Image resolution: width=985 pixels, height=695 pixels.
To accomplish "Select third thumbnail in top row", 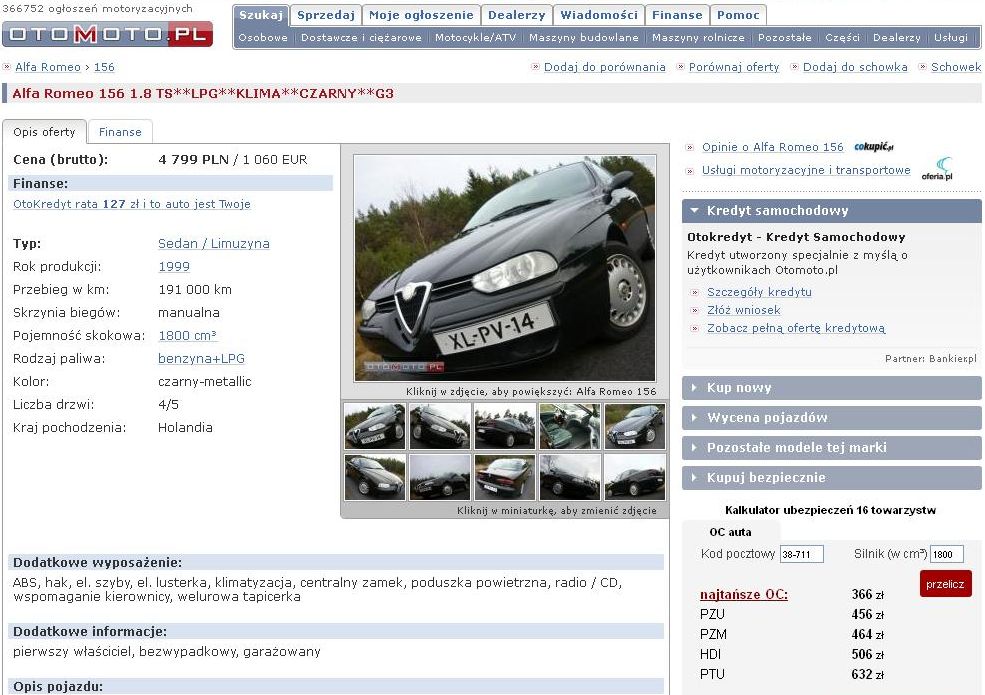I will coord(505,426).
